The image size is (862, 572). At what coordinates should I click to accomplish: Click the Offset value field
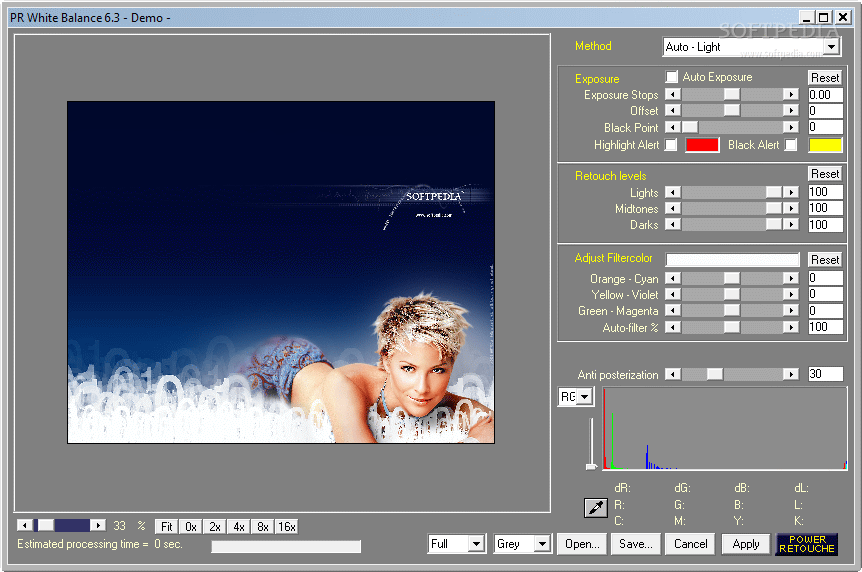[825, 111]
